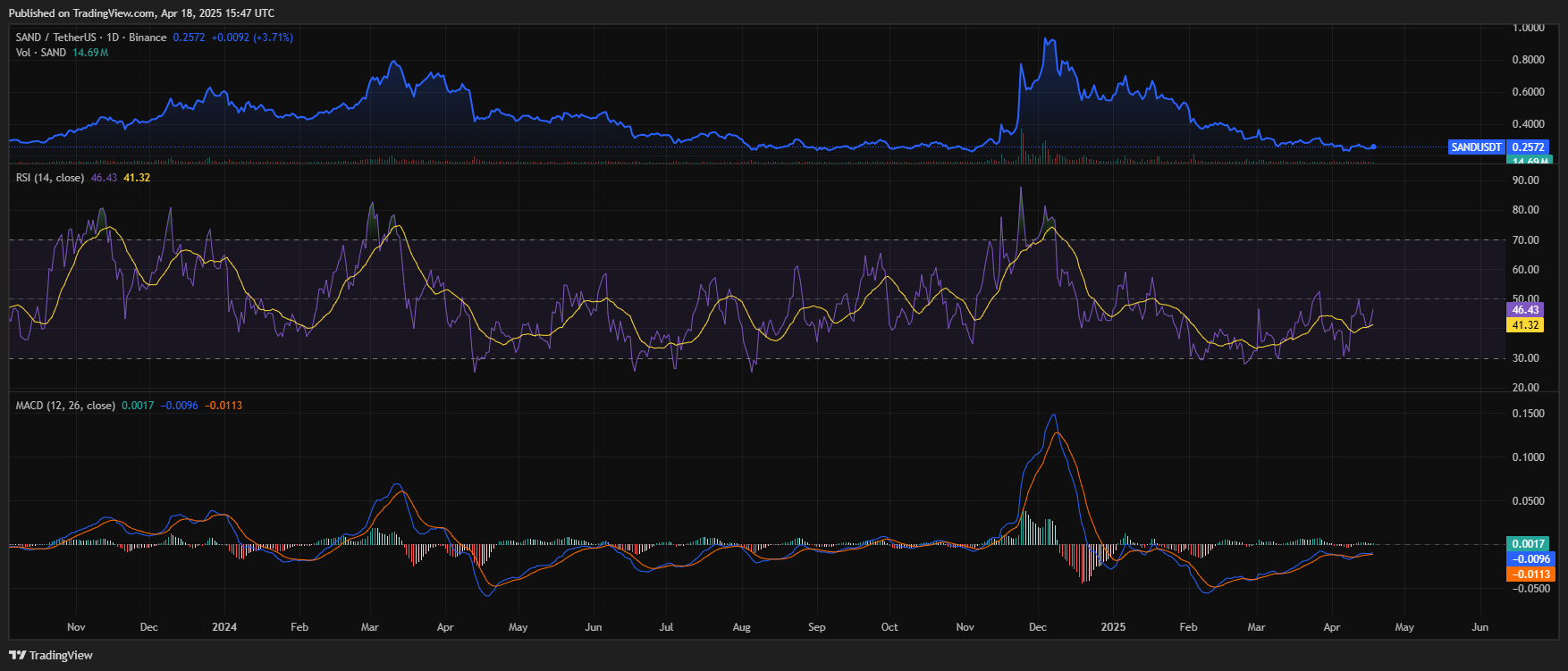Open the RSI (14, close) indicator legend
The image size is (1568, 671).
[50, 178]
